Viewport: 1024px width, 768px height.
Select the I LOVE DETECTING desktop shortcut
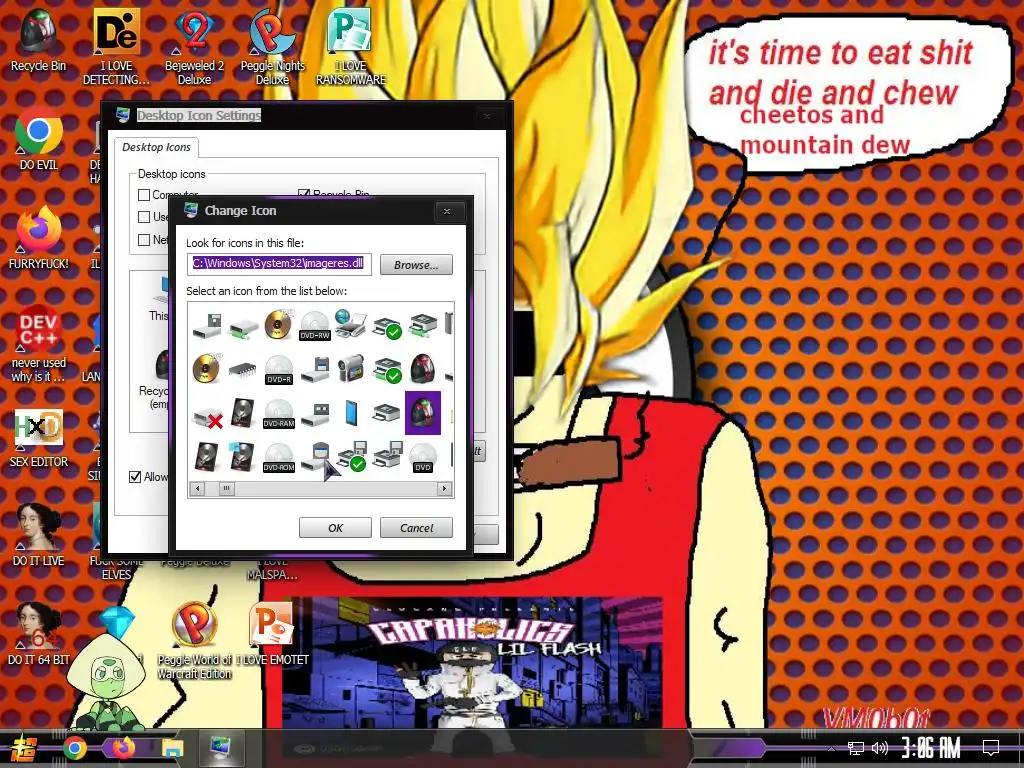click(x=116, y=46)
